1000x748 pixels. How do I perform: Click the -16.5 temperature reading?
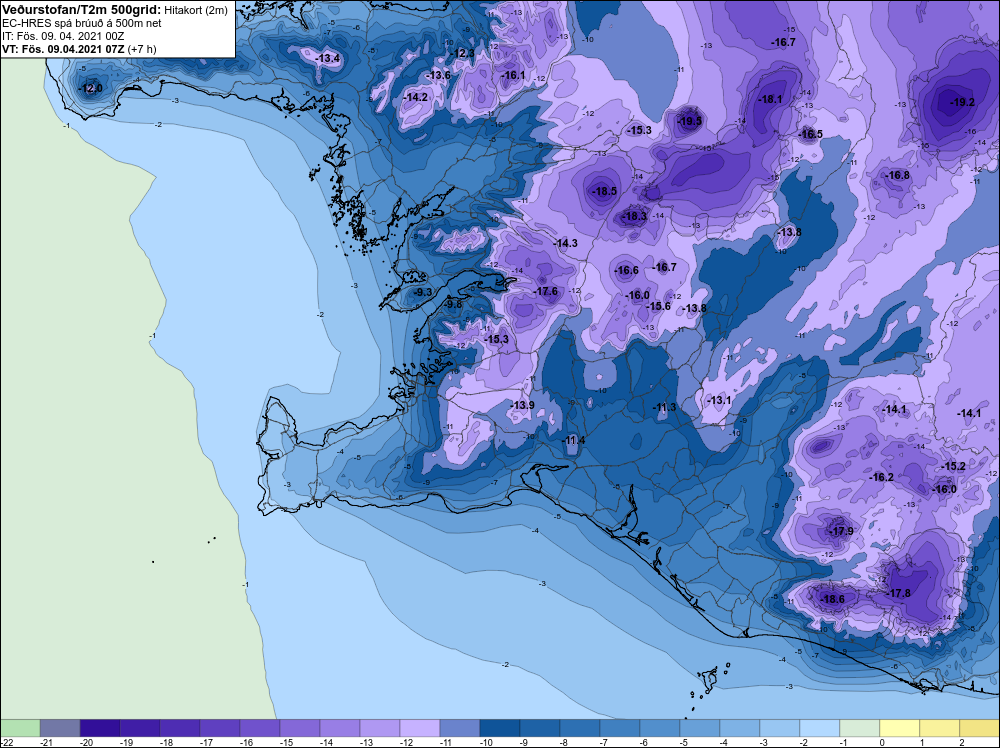(811, 134)
